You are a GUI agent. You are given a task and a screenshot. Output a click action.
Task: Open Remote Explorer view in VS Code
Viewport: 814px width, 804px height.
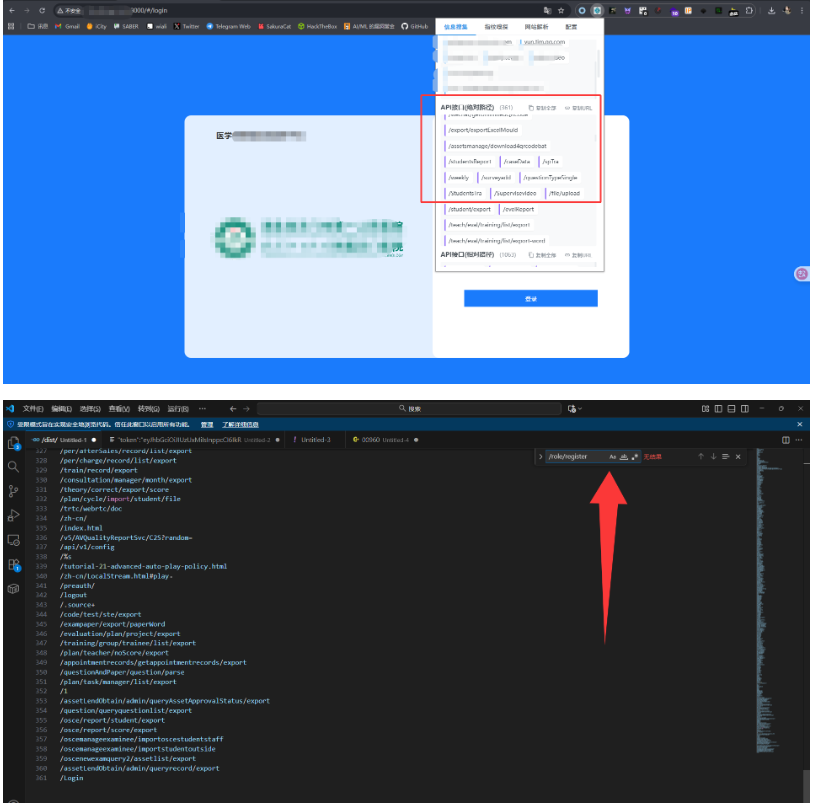[13, 540]
